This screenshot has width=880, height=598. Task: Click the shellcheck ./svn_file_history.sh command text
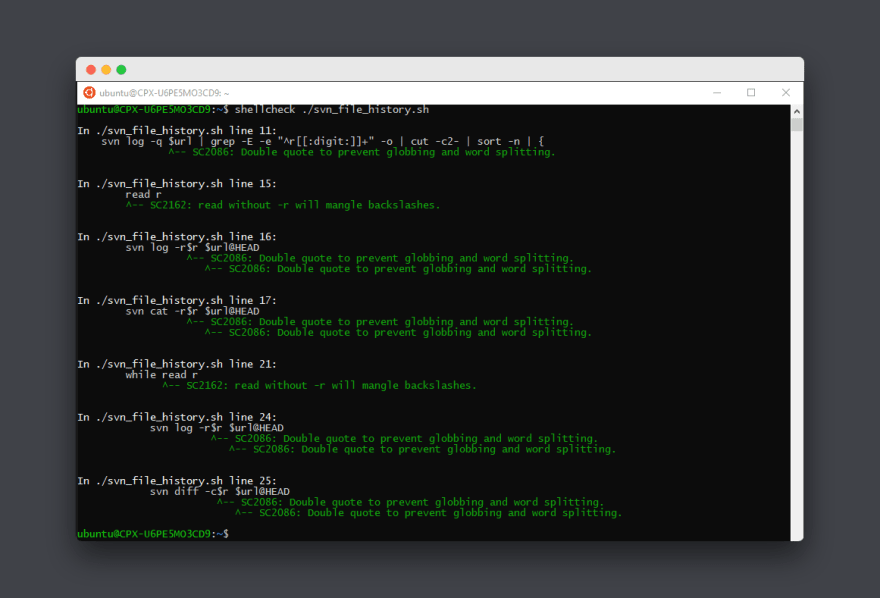tap(332, 109)
